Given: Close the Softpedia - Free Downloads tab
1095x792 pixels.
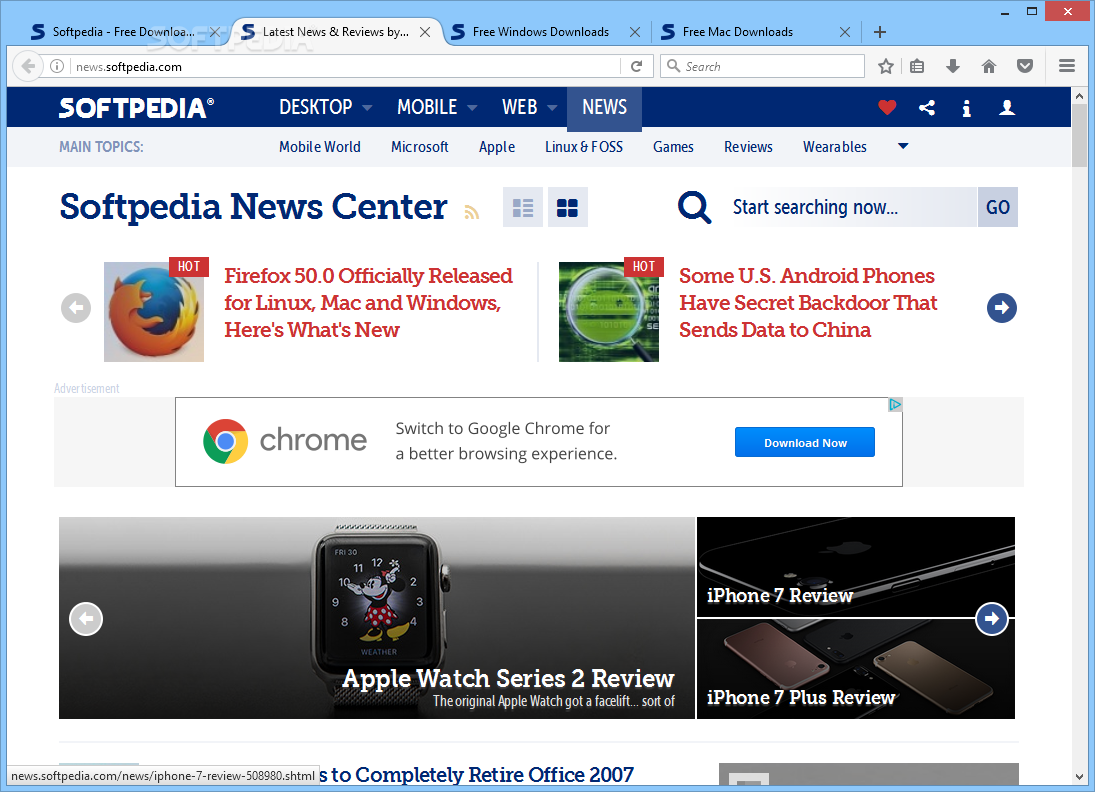Looking at the screenshot, I should tap(215, 32).
